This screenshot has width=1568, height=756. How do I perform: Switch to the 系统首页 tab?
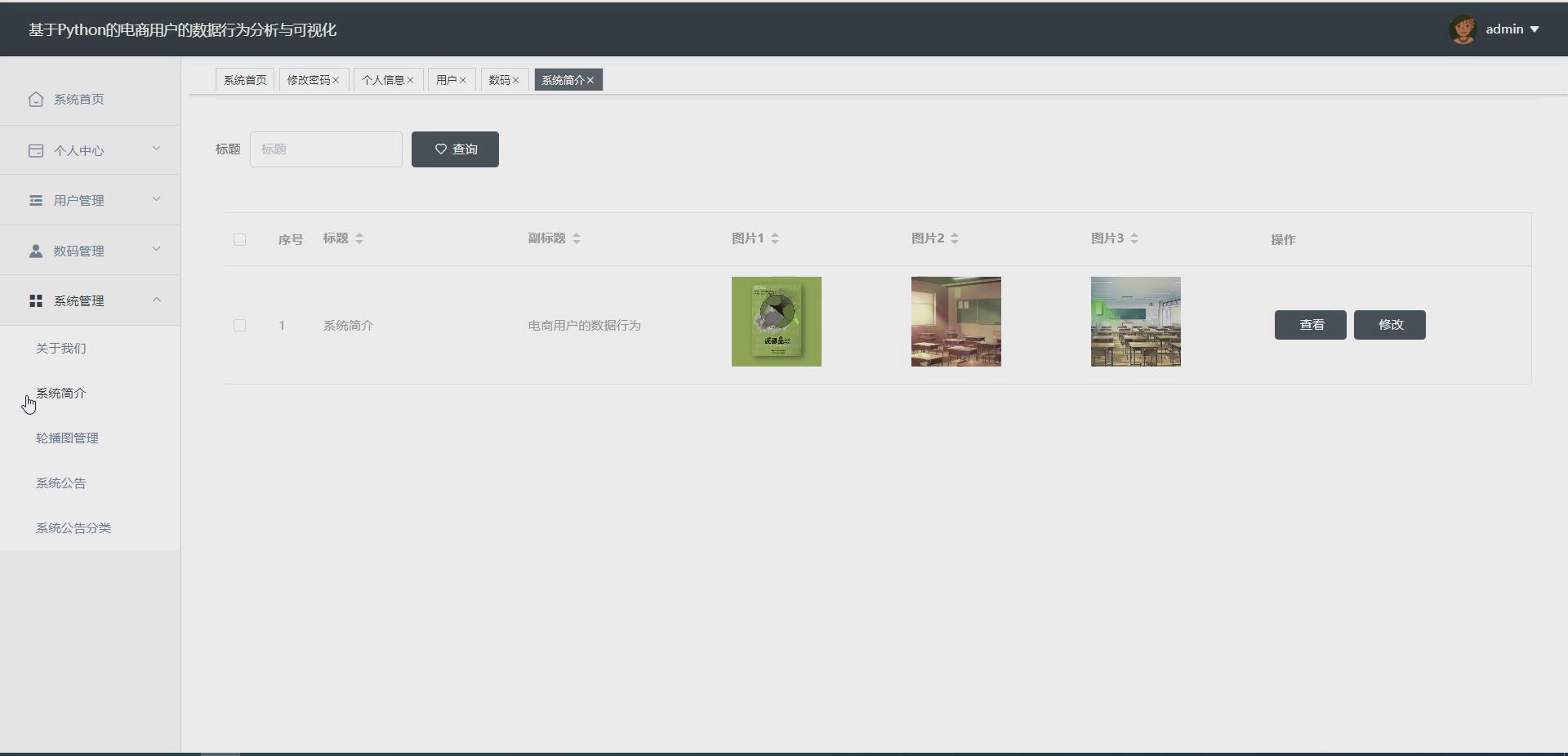[x=245, y=80]
